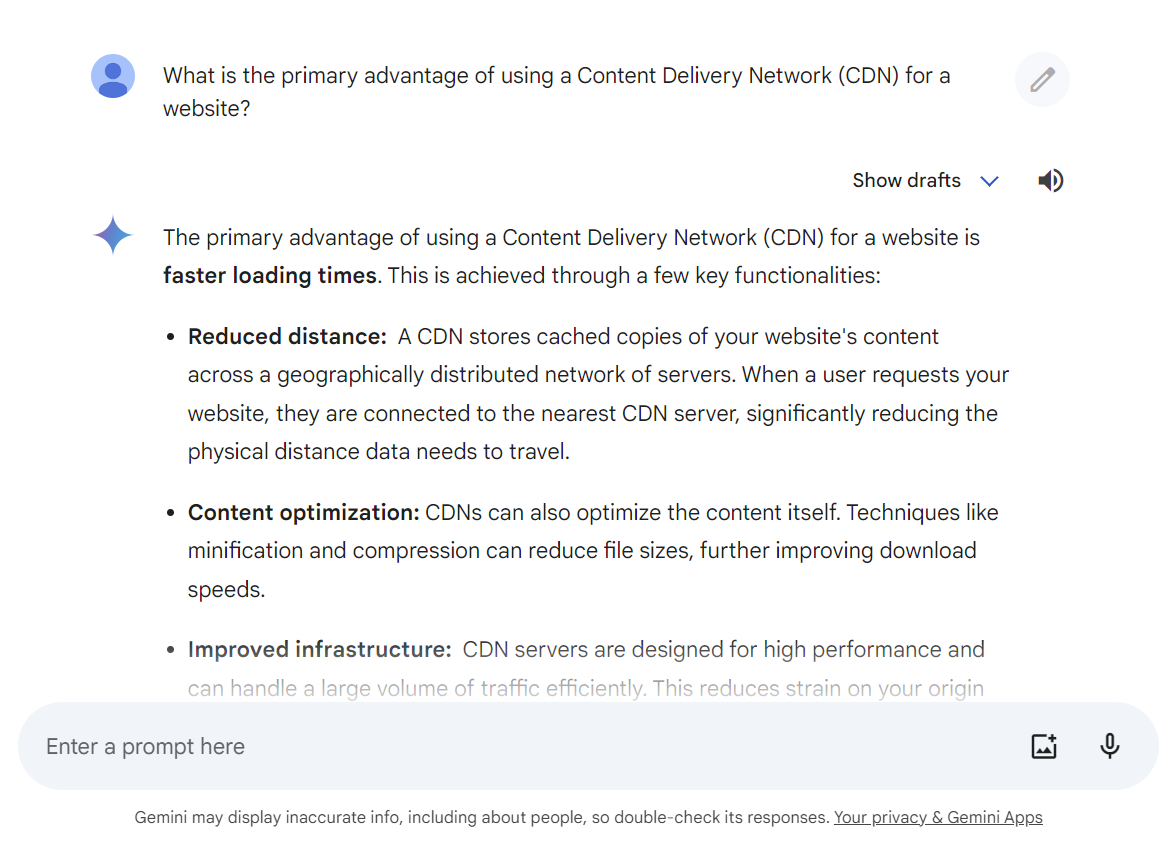Click the Show drafts label
The width and height of the screenshot is (1171, 842).
(x=906, y=181)
